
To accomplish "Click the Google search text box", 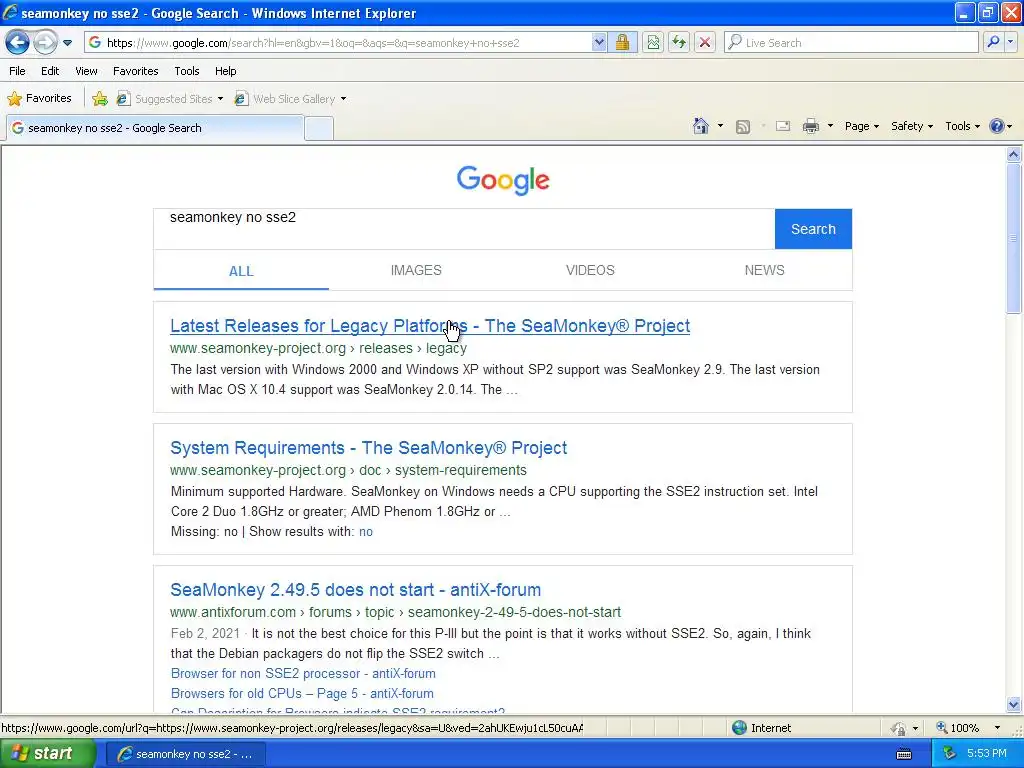I will tap(464, 229).
